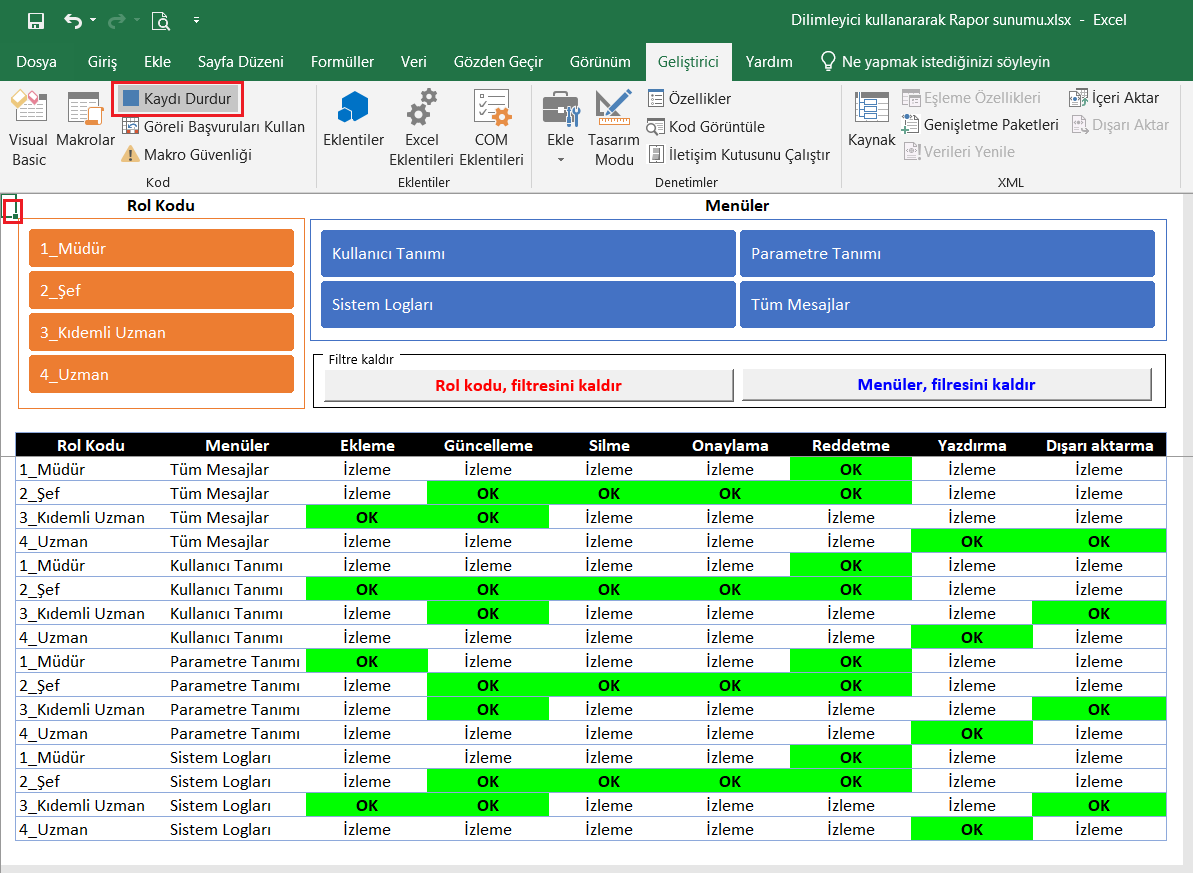
Task: Open Print Preview from quick access toolbar
Action: tap(161, 21)
